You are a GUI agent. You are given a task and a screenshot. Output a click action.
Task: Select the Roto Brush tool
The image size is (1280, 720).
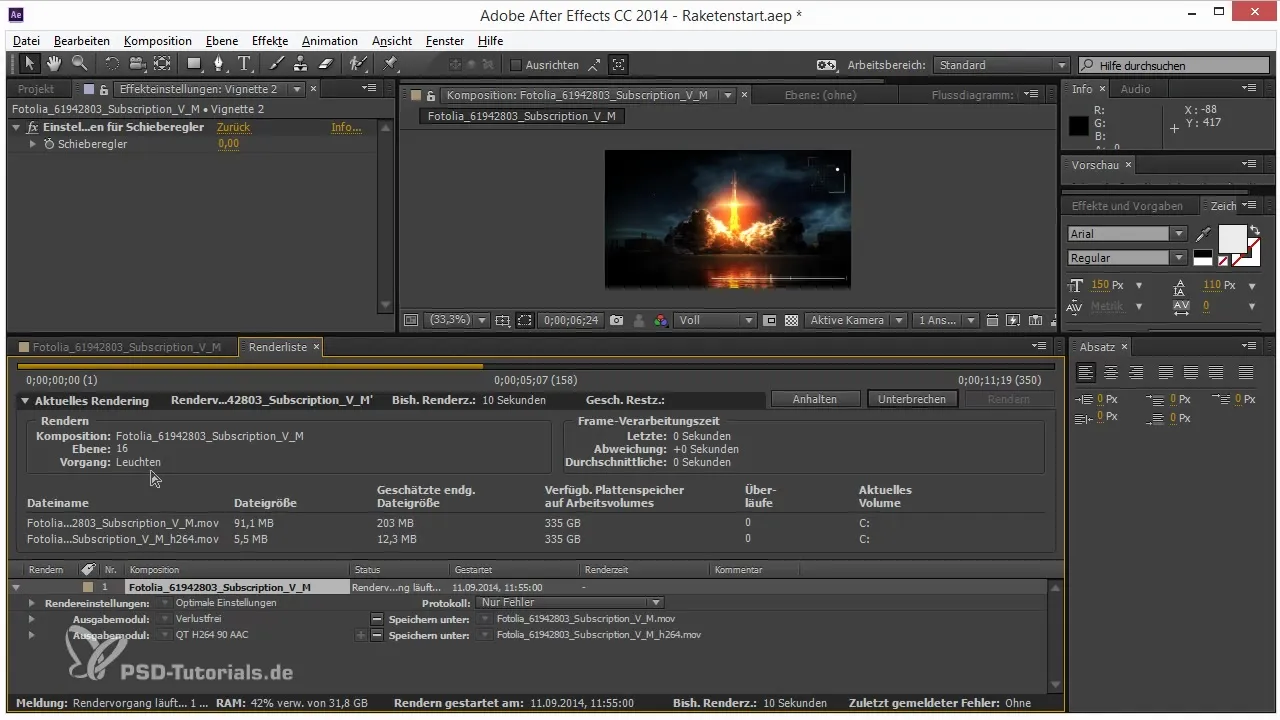pyautogui.click(x=357, y=64)
